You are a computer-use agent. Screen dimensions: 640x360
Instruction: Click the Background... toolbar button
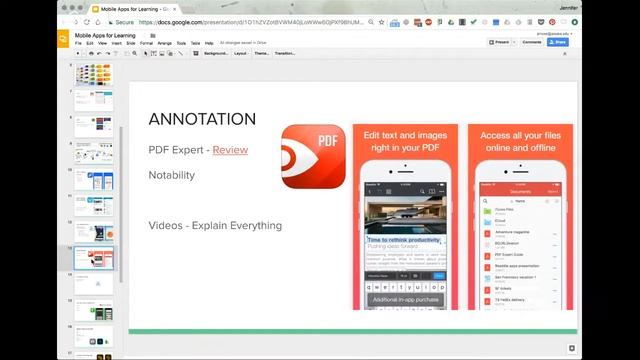coord(216,53)
